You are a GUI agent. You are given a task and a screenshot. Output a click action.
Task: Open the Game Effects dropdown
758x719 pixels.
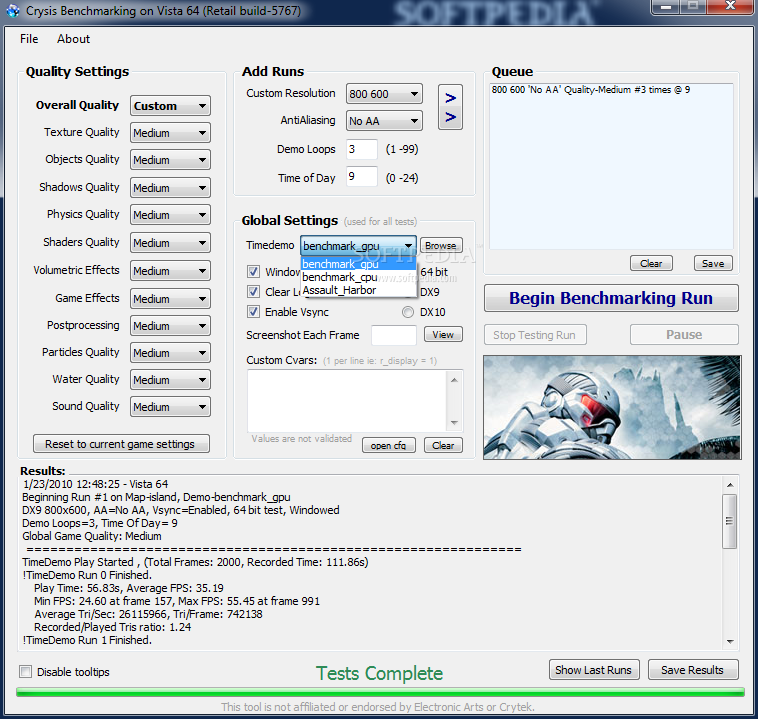coord(170,299)
